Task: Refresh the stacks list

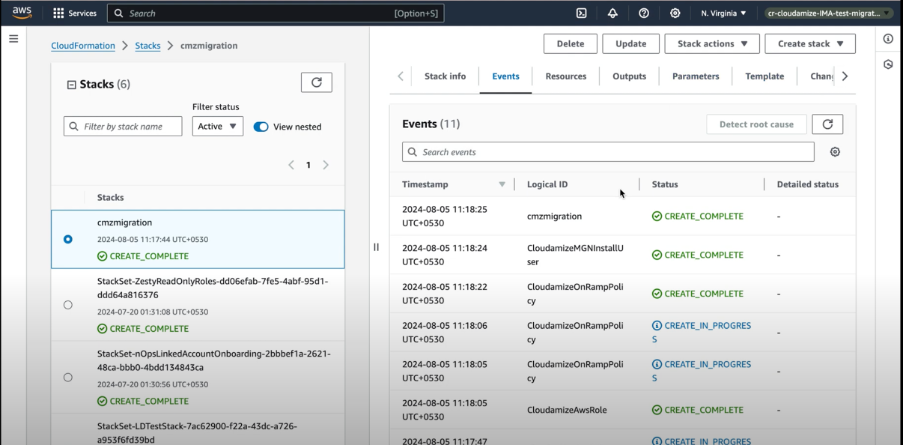Action: click(316, 83)
